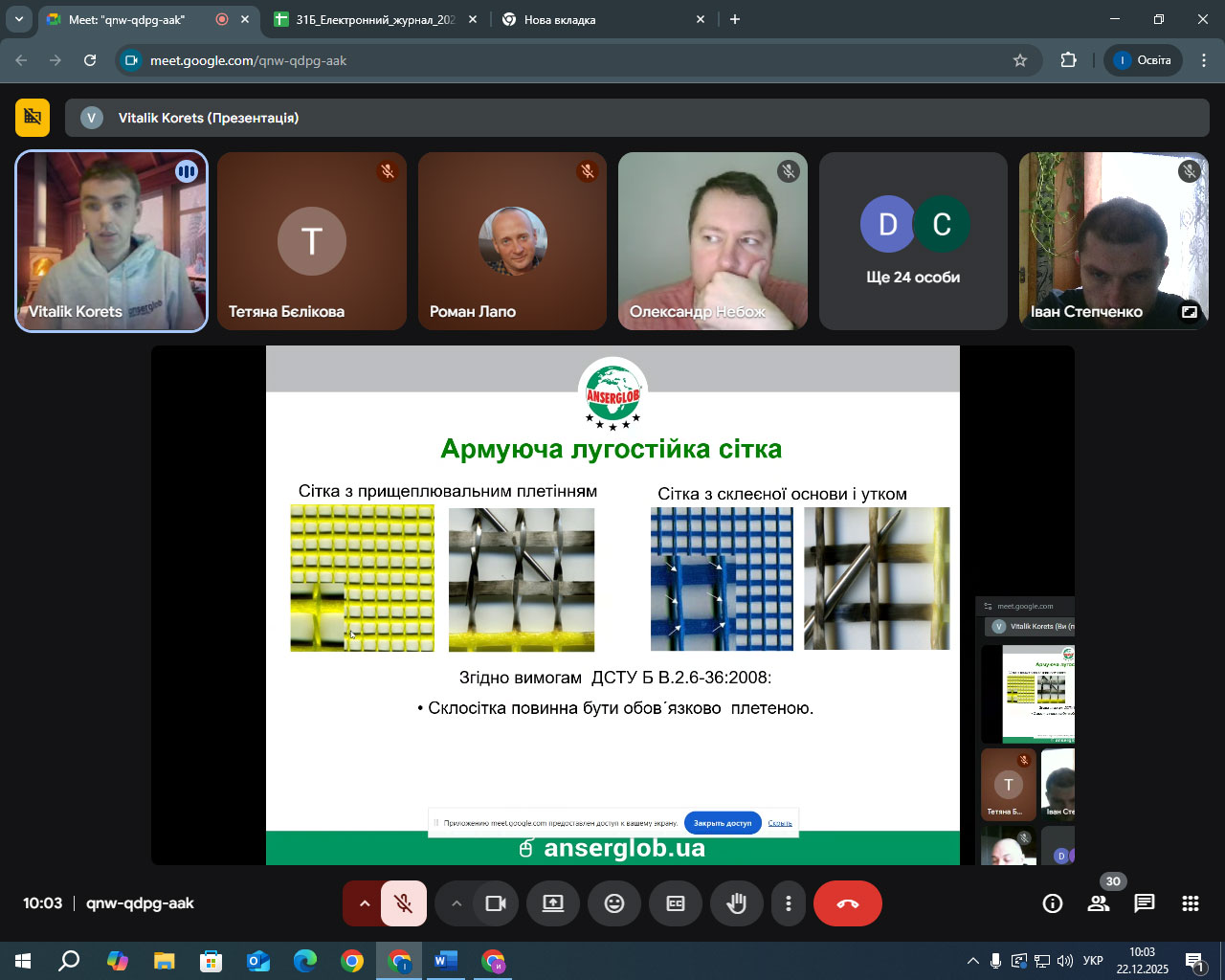
Task: Click the Скрыть link
Action: (780, 823)
